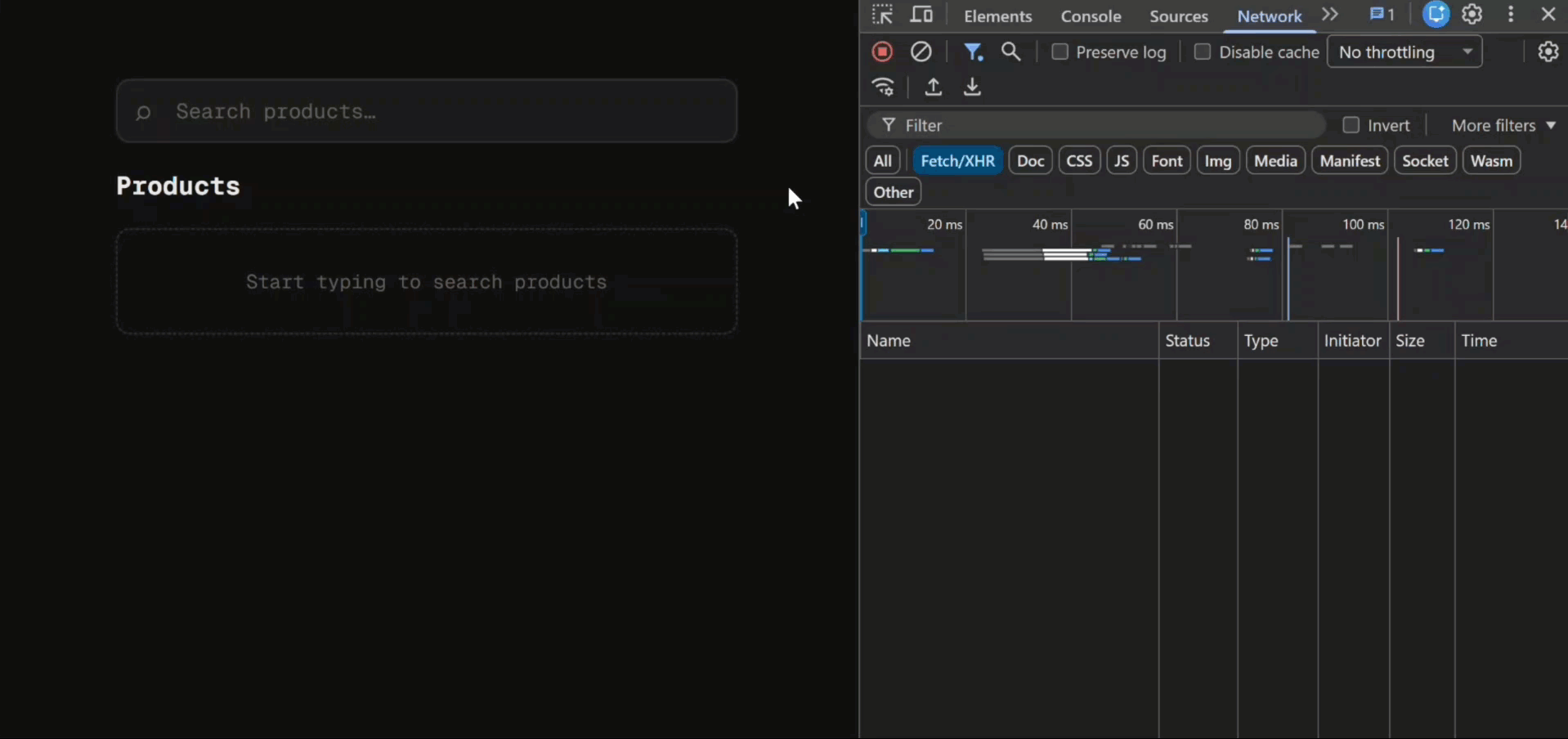Enable the Preserve log checkbox
Screen dimensions: 1568x739
pyautogui.click(x=1060, y=52)
